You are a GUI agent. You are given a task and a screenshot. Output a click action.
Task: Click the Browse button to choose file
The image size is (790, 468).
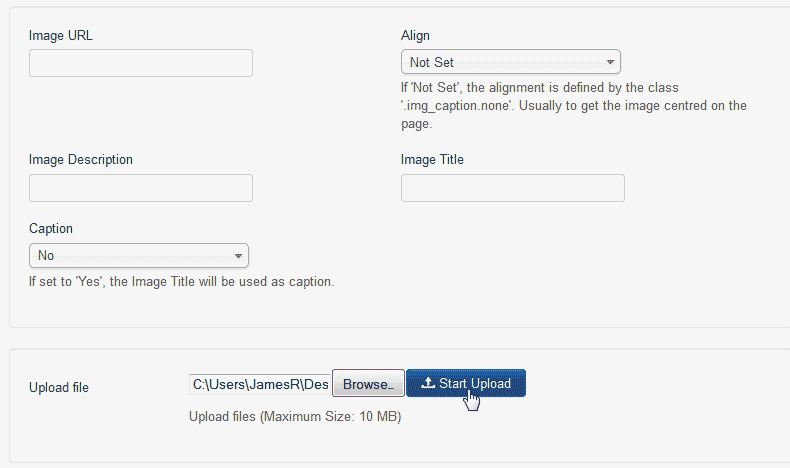(367, 385)
